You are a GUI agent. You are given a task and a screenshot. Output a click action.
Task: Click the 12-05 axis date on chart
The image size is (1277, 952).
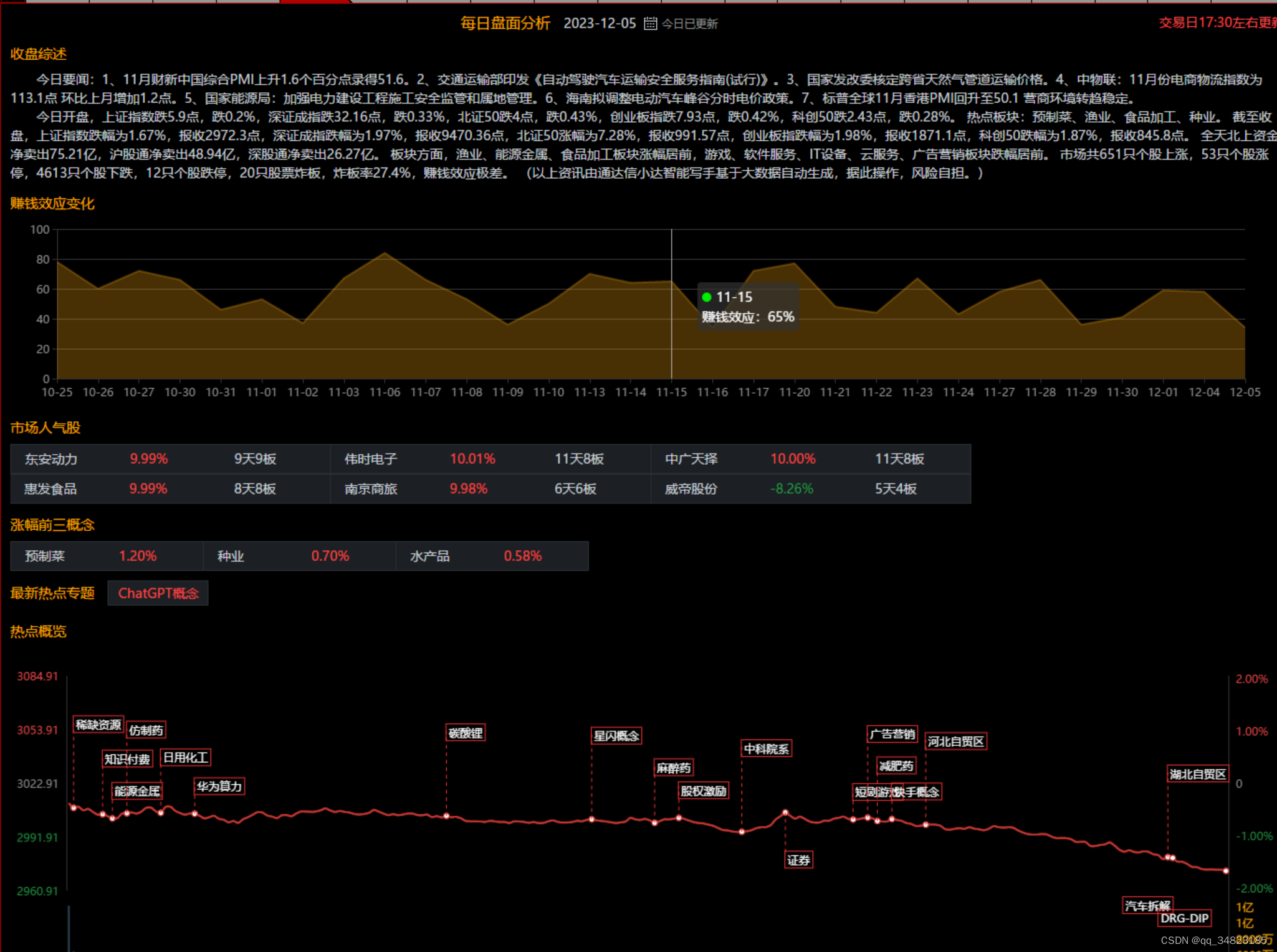click(x=1245, y=393)
